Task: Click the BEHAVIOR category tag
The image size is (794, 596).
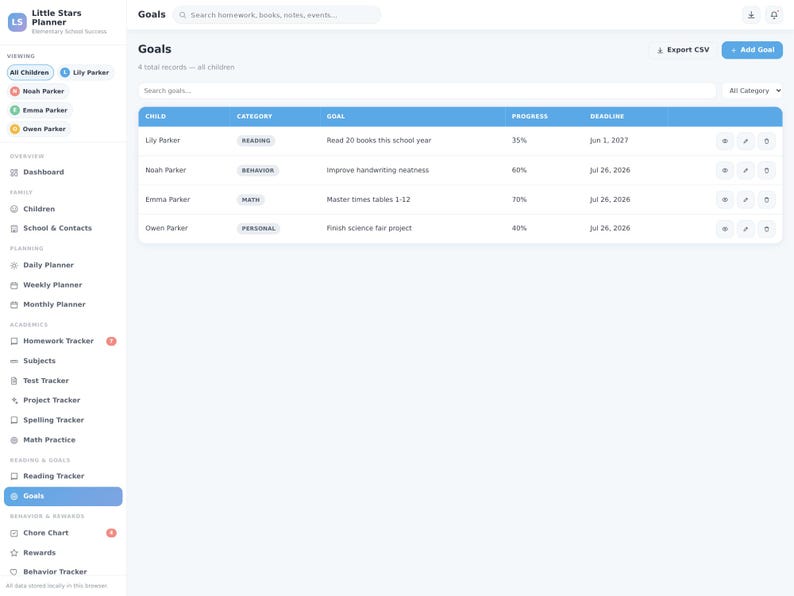Action: pos(258,171)
